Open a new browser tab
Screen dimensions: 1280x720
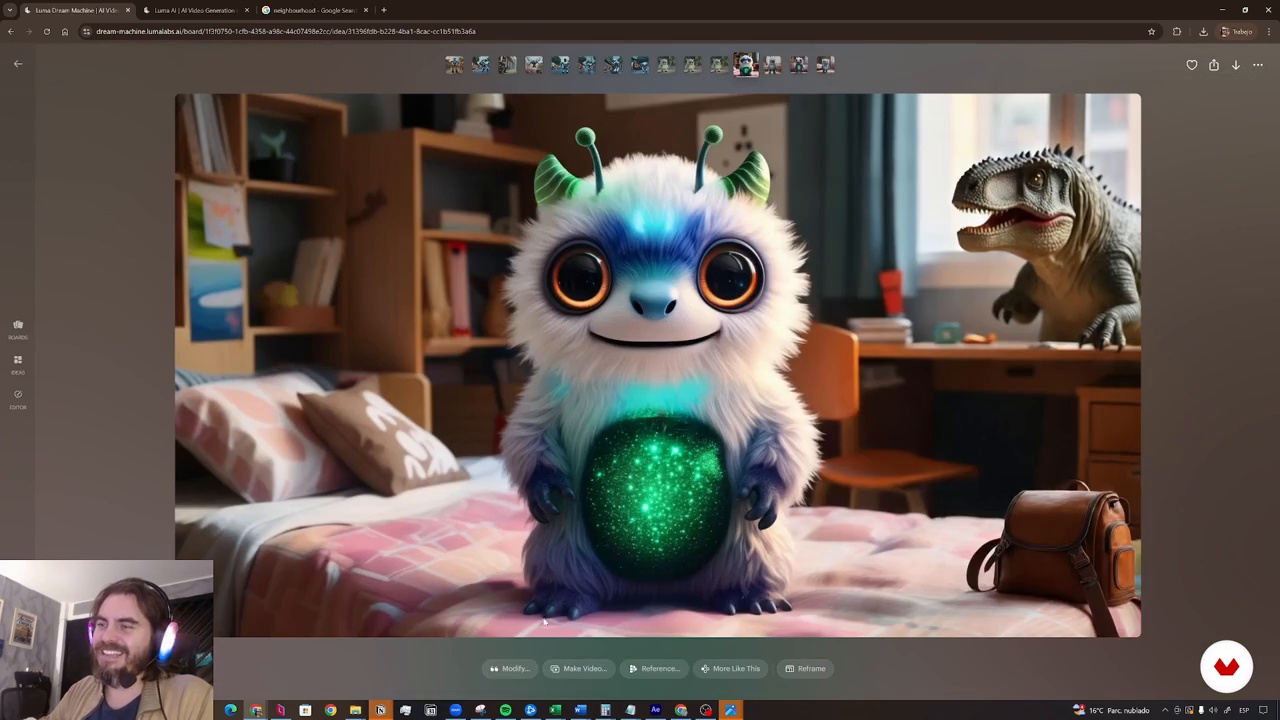[384, 10]
